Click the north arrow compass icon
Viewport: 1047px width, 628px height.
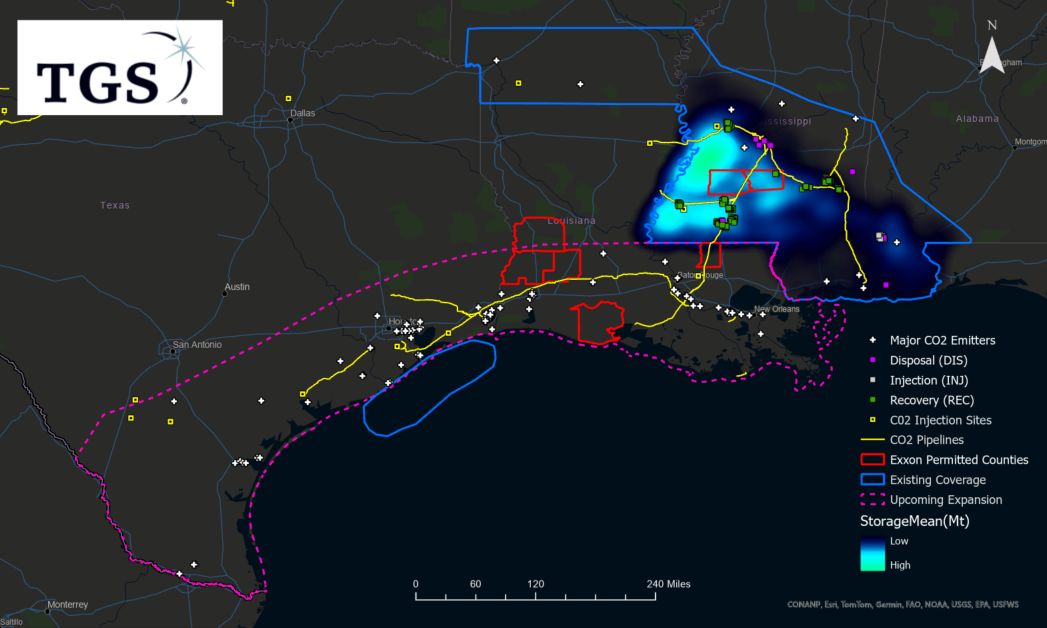pos(991,56)
